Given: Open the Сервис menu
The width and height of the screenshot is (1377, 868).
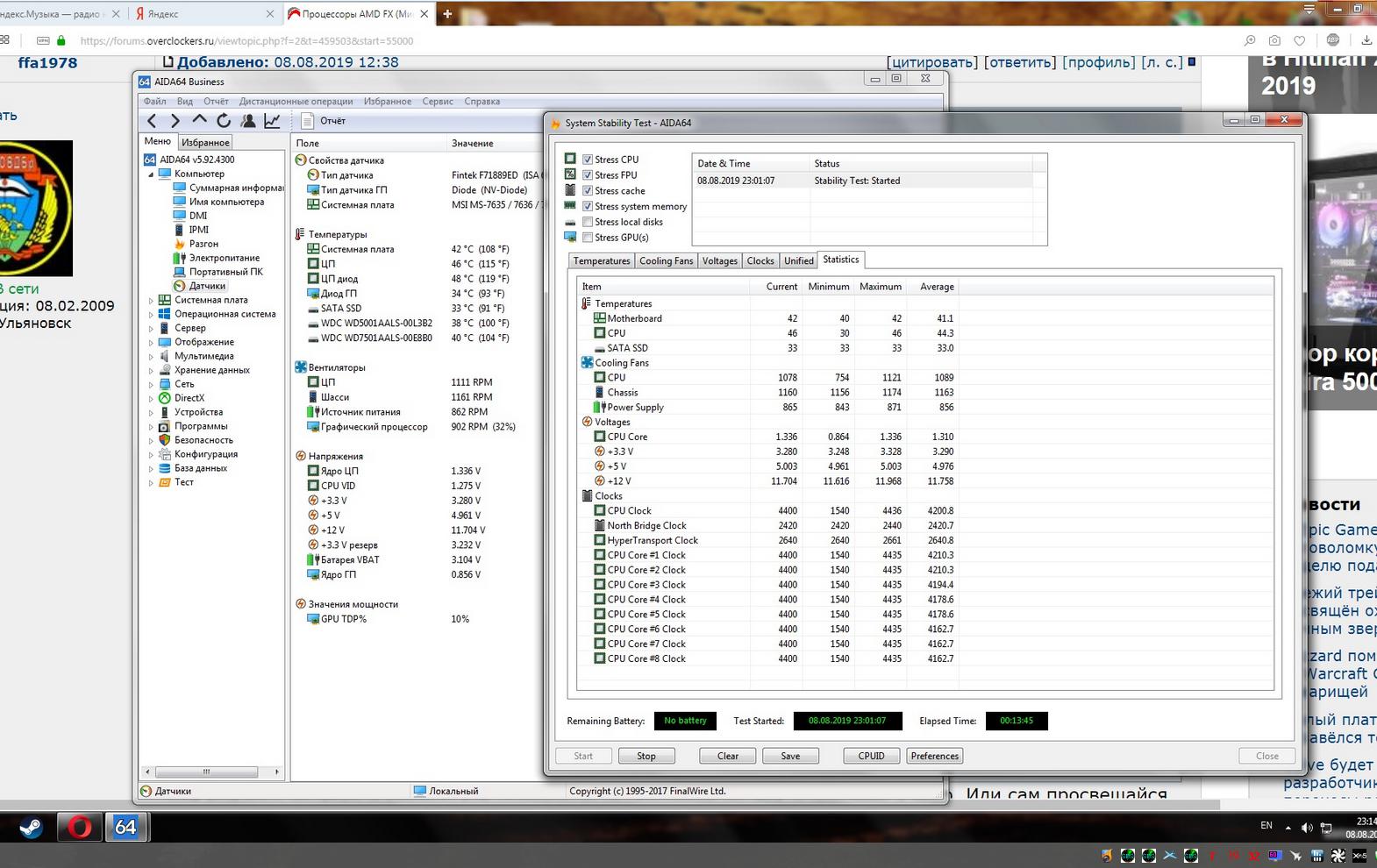Looking at the screenshot, I should (x=437, y=102).
